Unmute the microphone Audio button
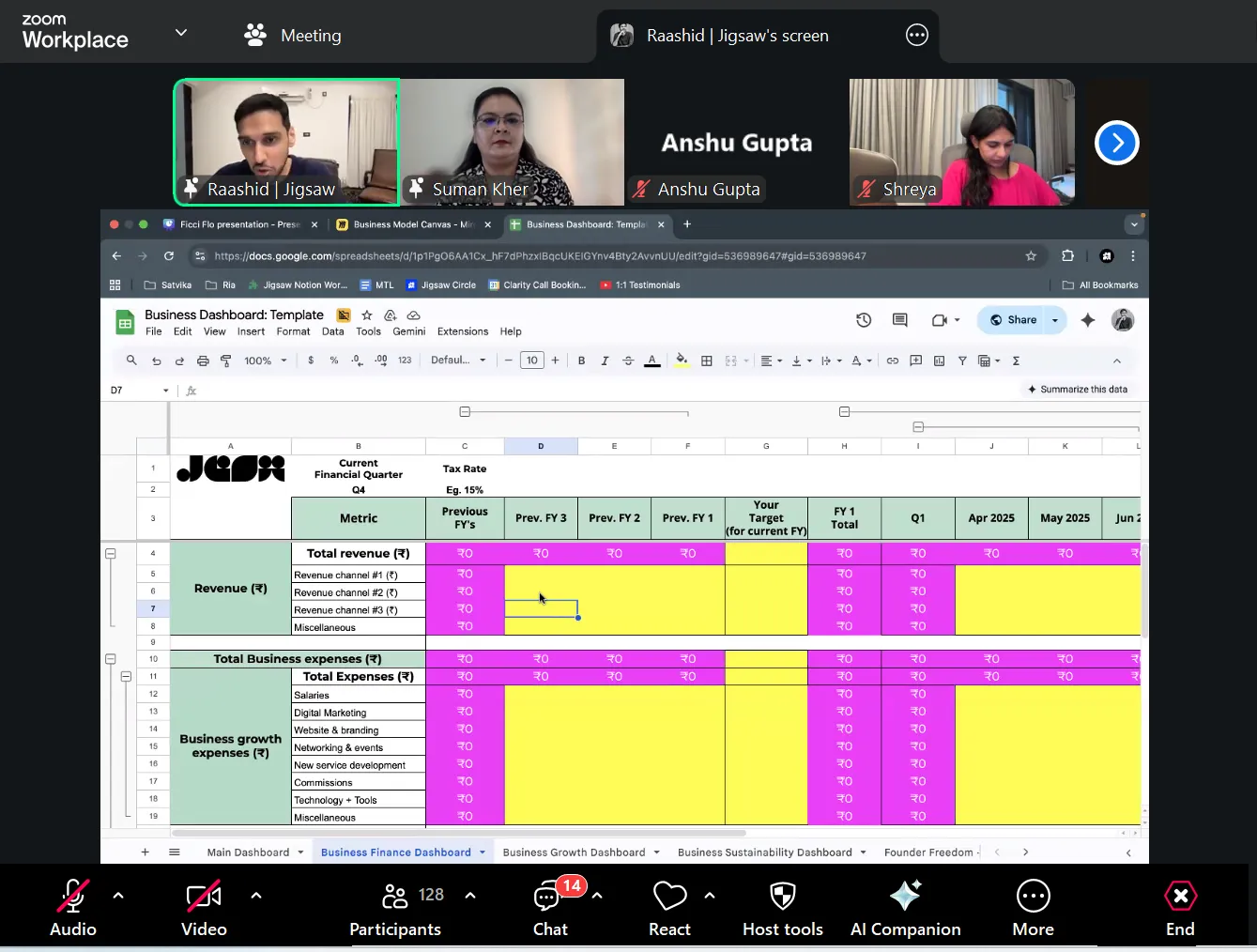Screen dimensions: 1257x952 click(73, 907)
